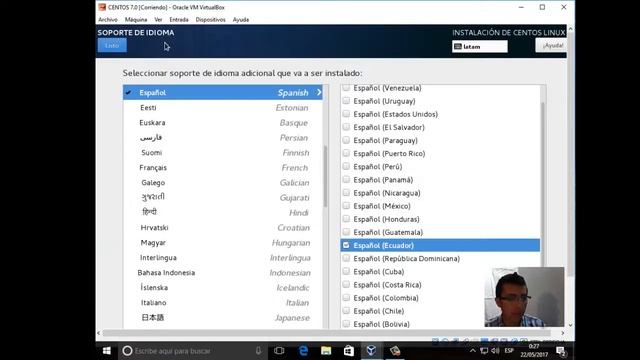Check Español (Puerto Rico)
Viewport: 640px width, 360px height.
[x=346, y=153]
